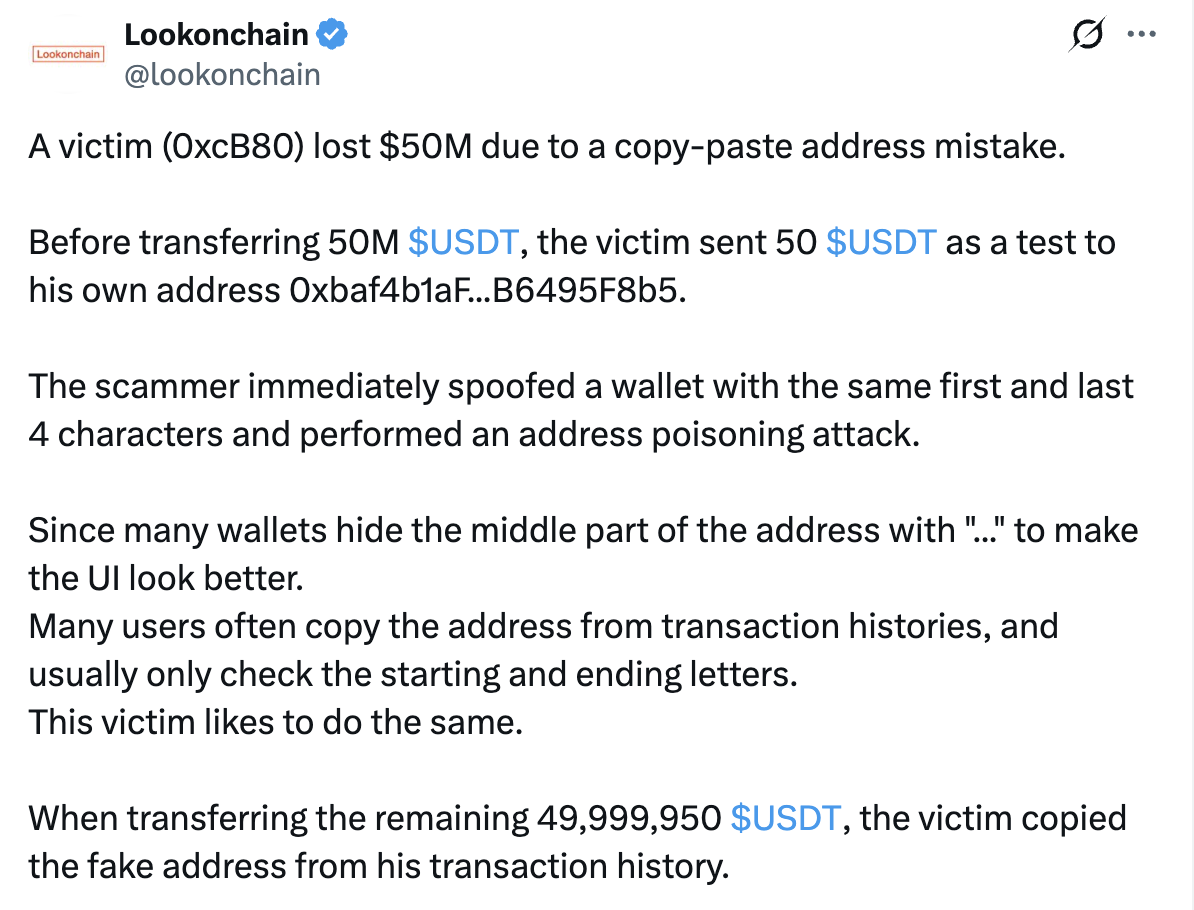Click the verified badge next to Lookonchain

330,34
